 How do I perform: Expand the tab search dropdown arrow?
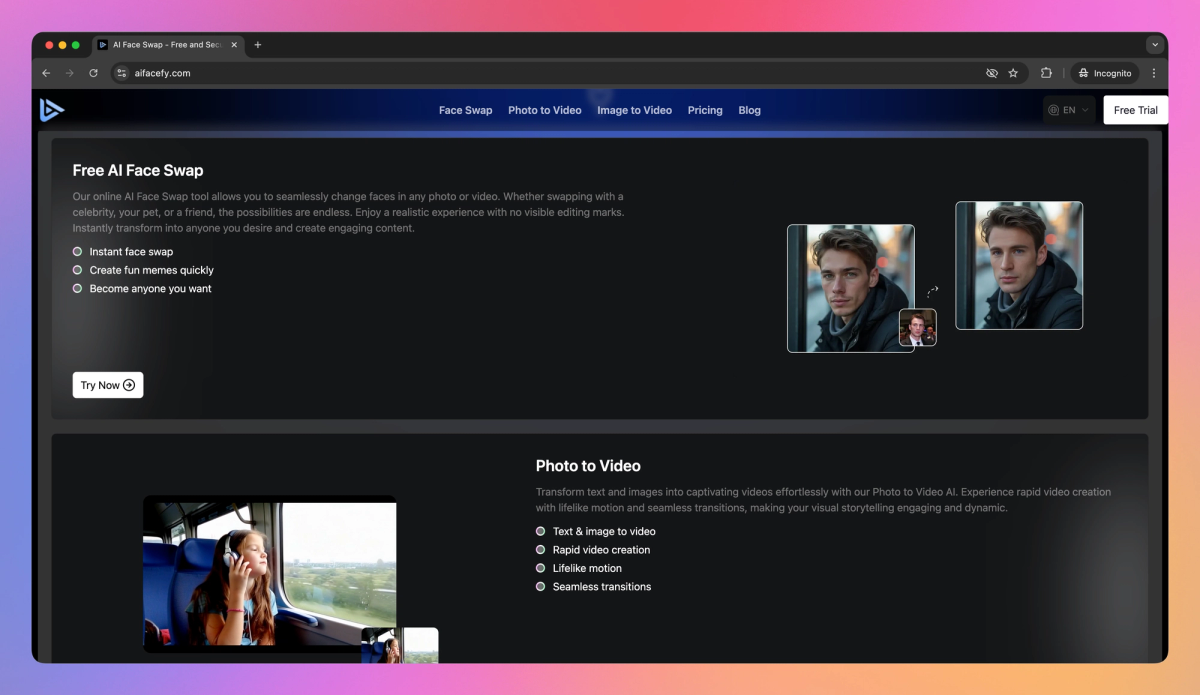(x=1155, y=45)
